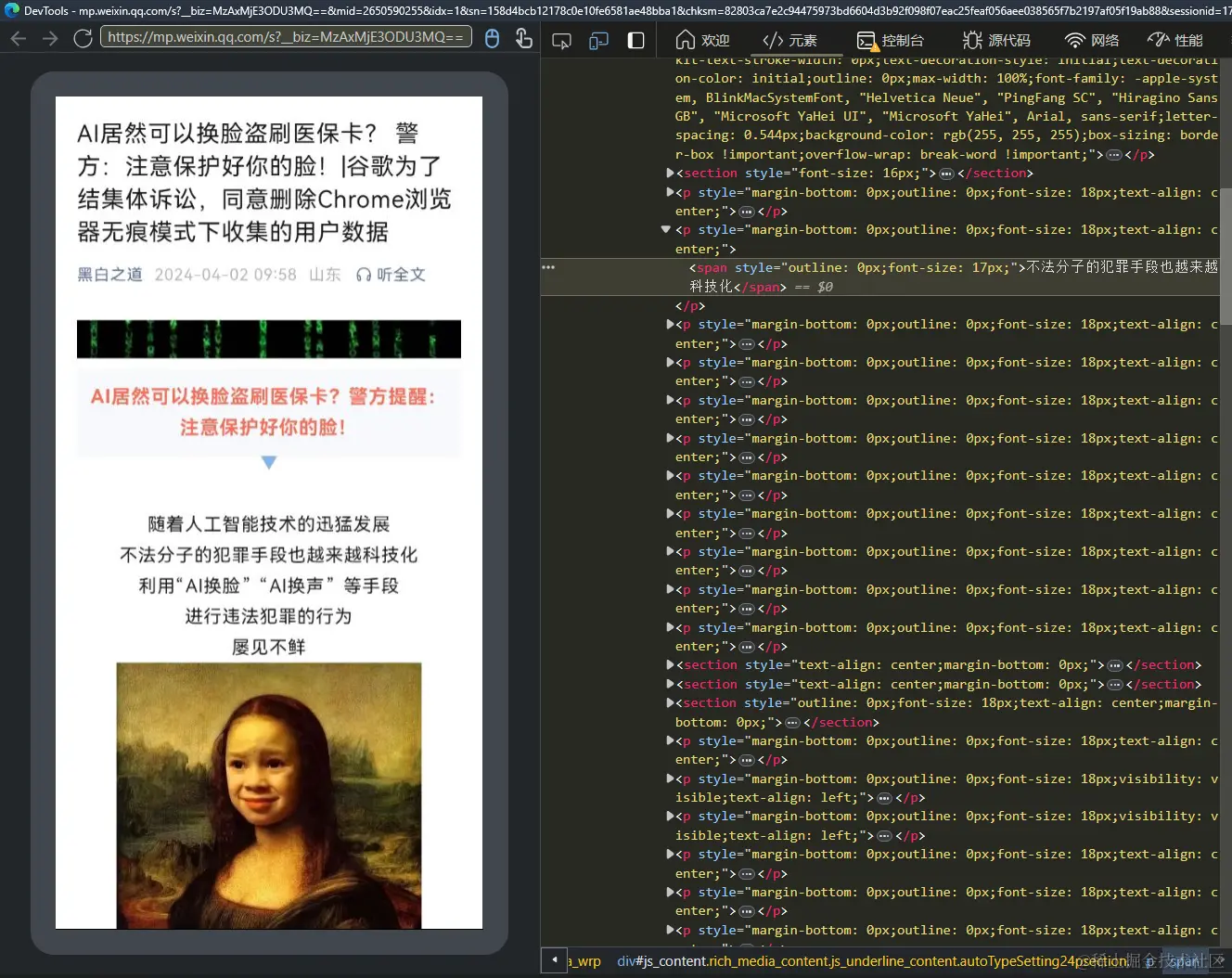
Task: Click the 山东 location label
Action: click(x=325, y=275)
